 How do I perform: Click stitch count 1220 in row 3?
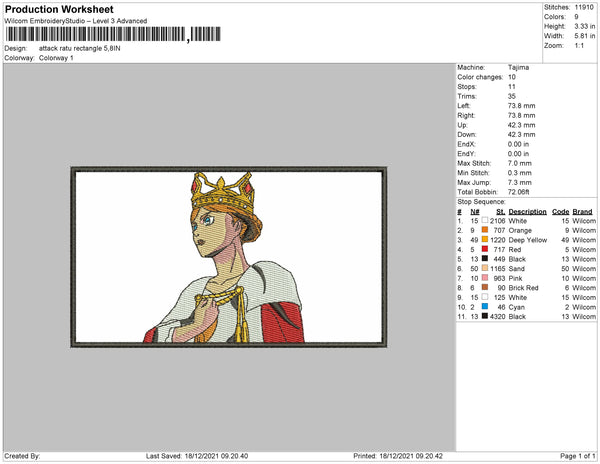[x=497, y=240]
